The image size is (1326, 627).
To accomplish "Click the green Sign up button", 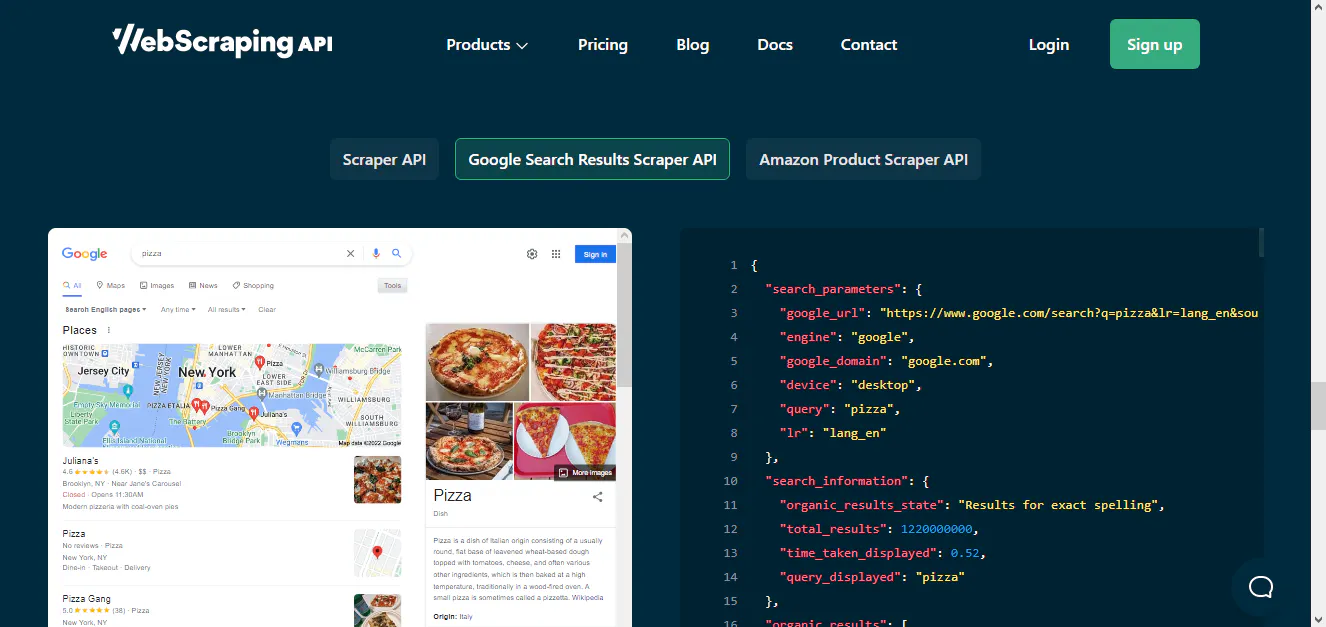I will coord(1154,44).
